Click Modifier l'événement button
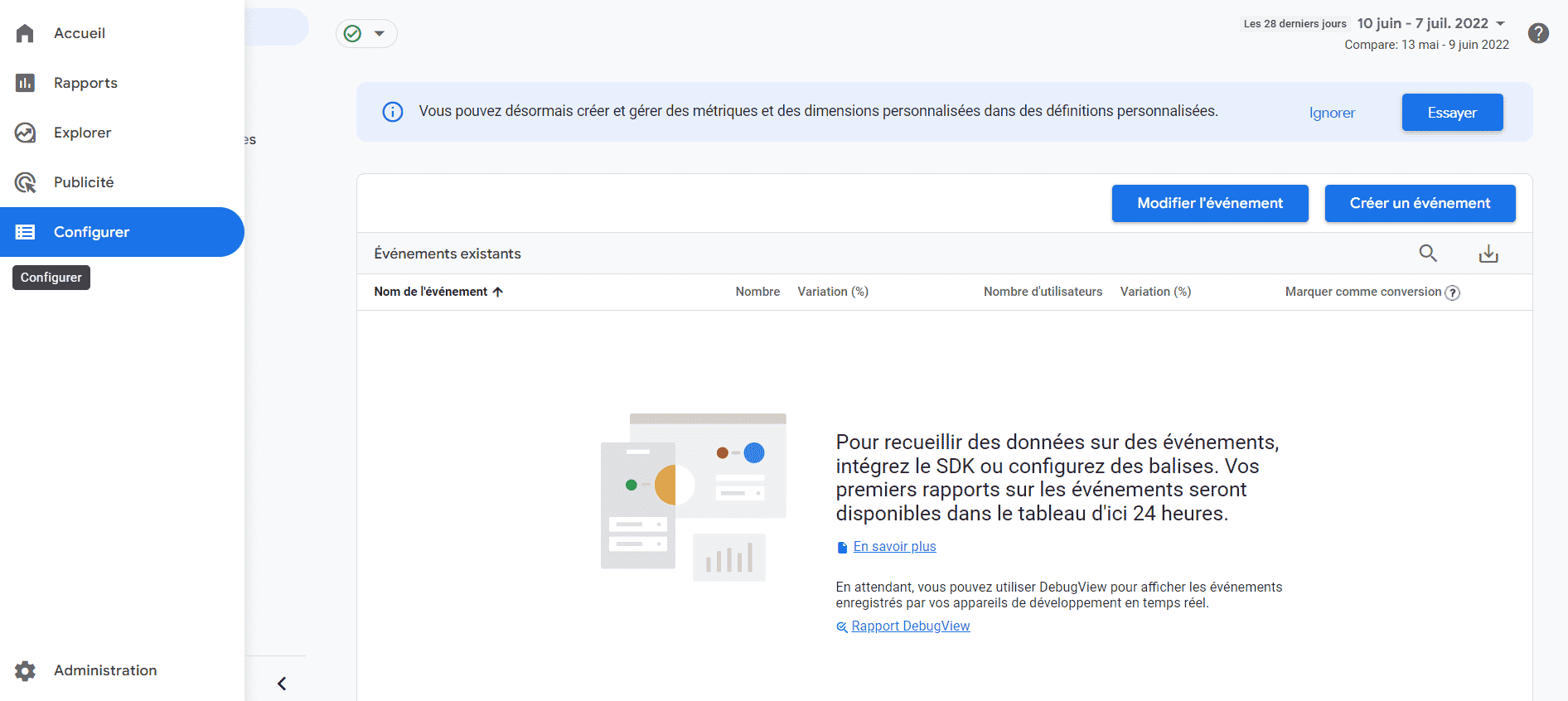This screenshot has height=701, width=1568. [1210, 203]
